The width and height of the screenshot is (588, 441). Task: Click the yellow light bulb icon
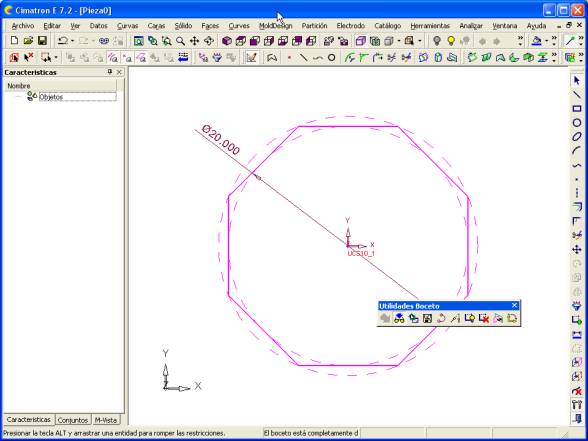[x=451, y=40]
